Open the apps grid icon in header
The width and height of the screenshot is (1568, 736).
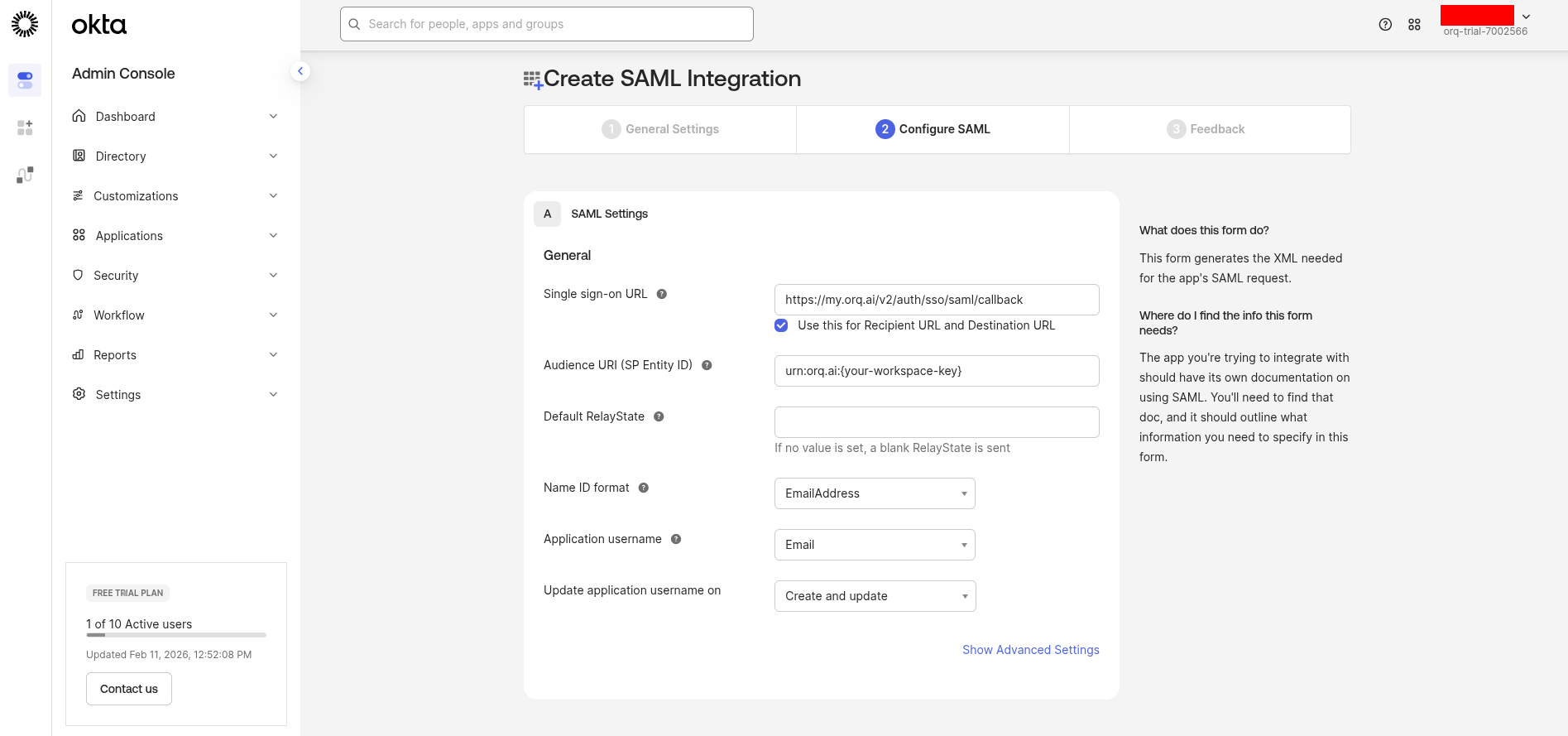1414,25
